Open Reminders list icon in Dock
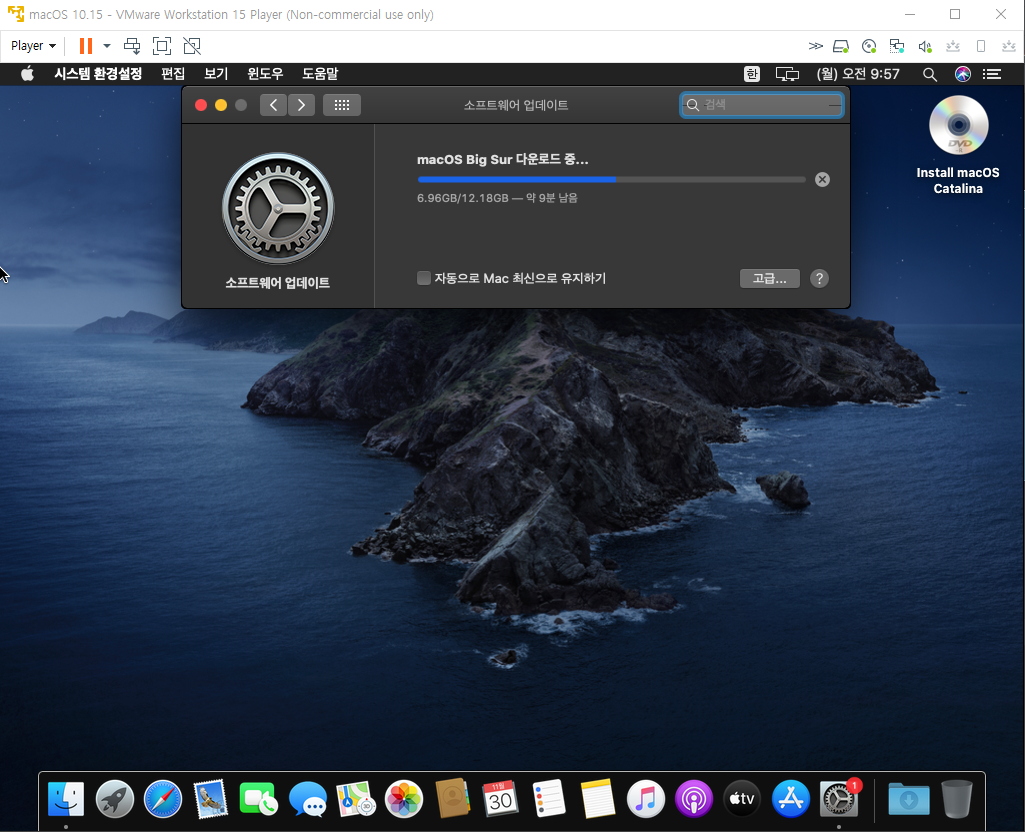The width and height of the screenshot is (1025, 832). pos(549,798)
